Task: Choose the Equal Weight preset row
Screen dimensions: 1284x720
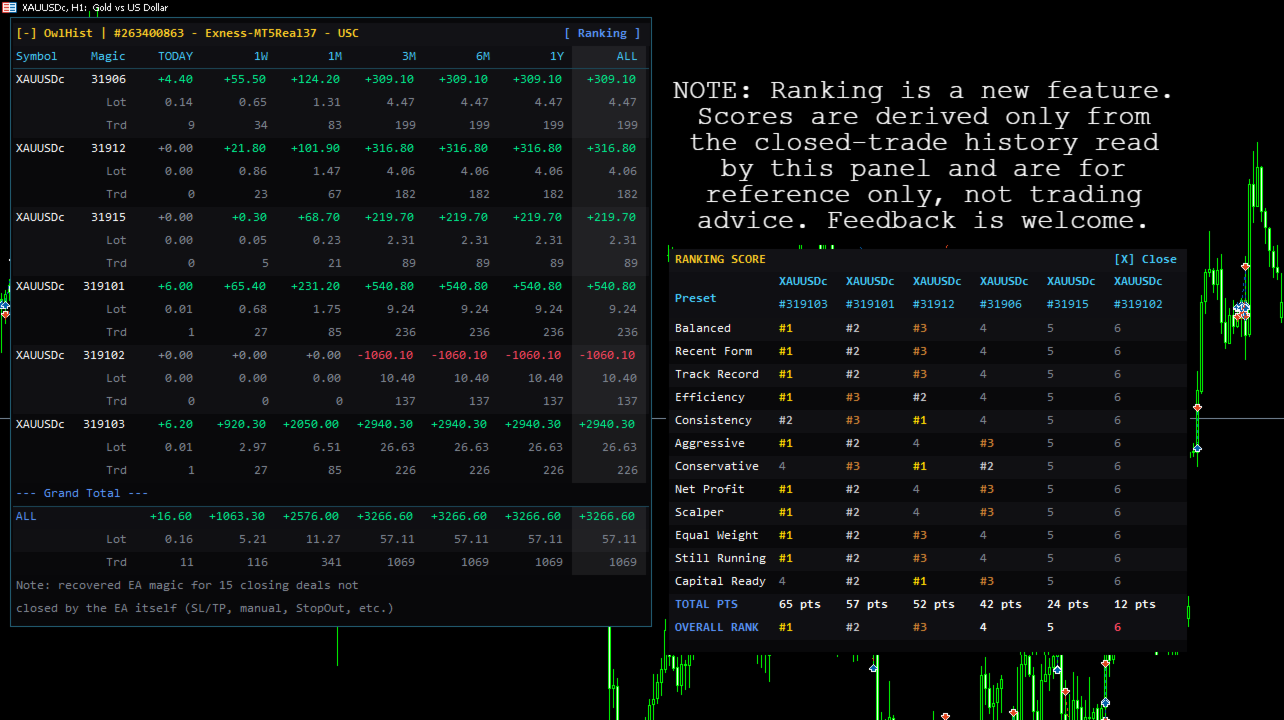Action: [928, 535]
